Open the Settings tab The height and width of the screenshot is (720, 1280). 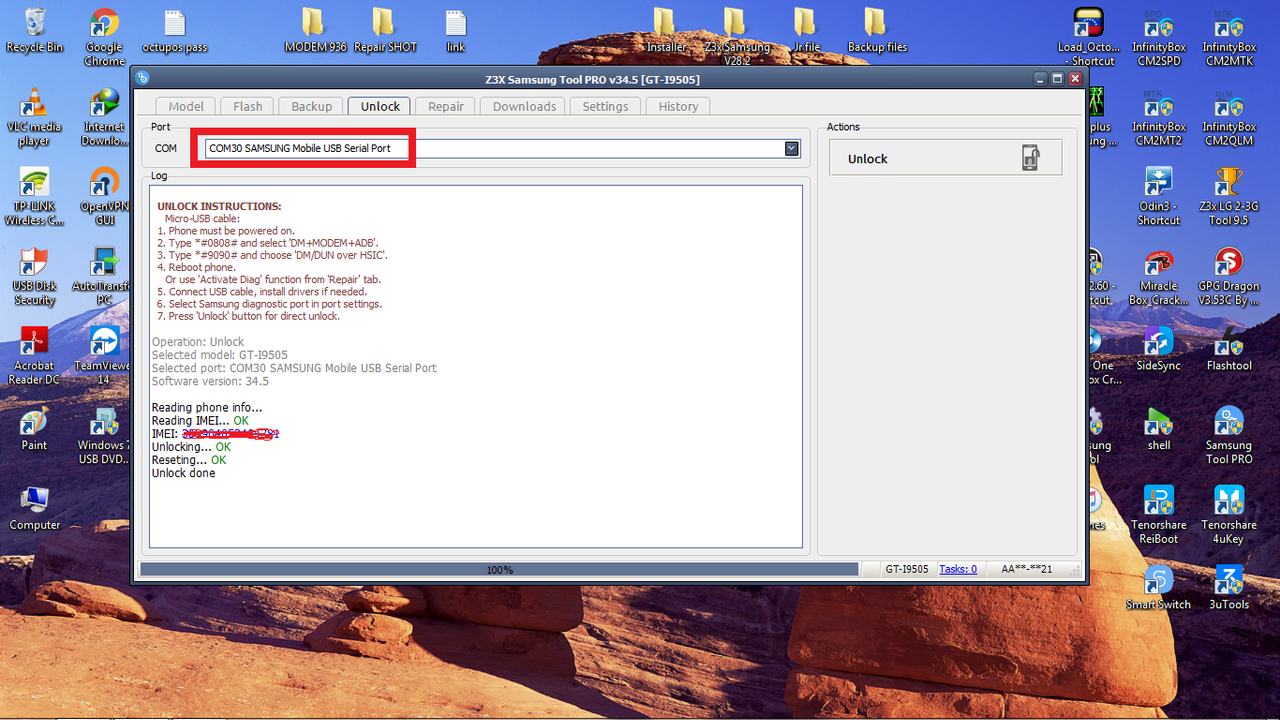point(605,106)
